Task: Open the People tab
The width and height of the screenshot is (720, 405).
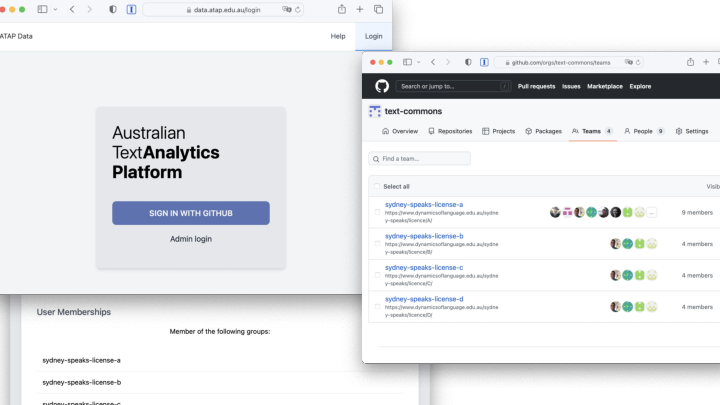Action: click(x=644, y=131)
